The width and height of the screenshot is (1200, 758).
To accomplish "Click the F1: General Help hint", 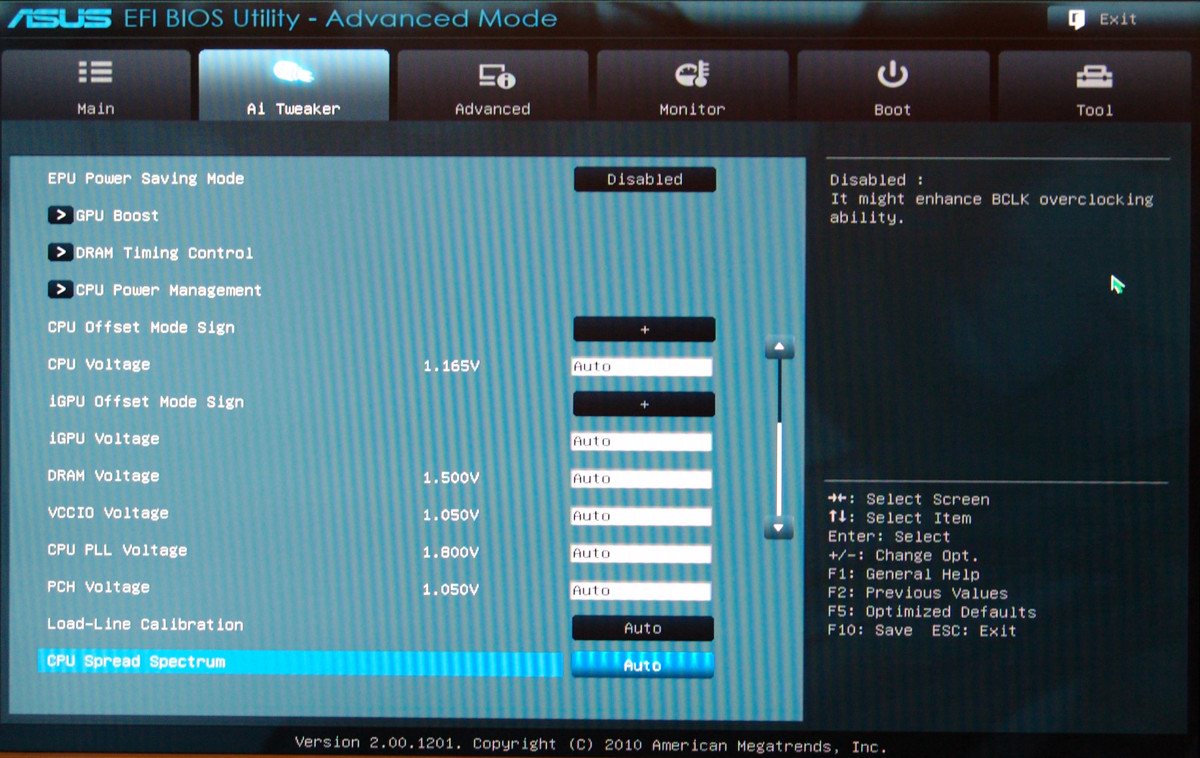I will [x=904, y=574].
